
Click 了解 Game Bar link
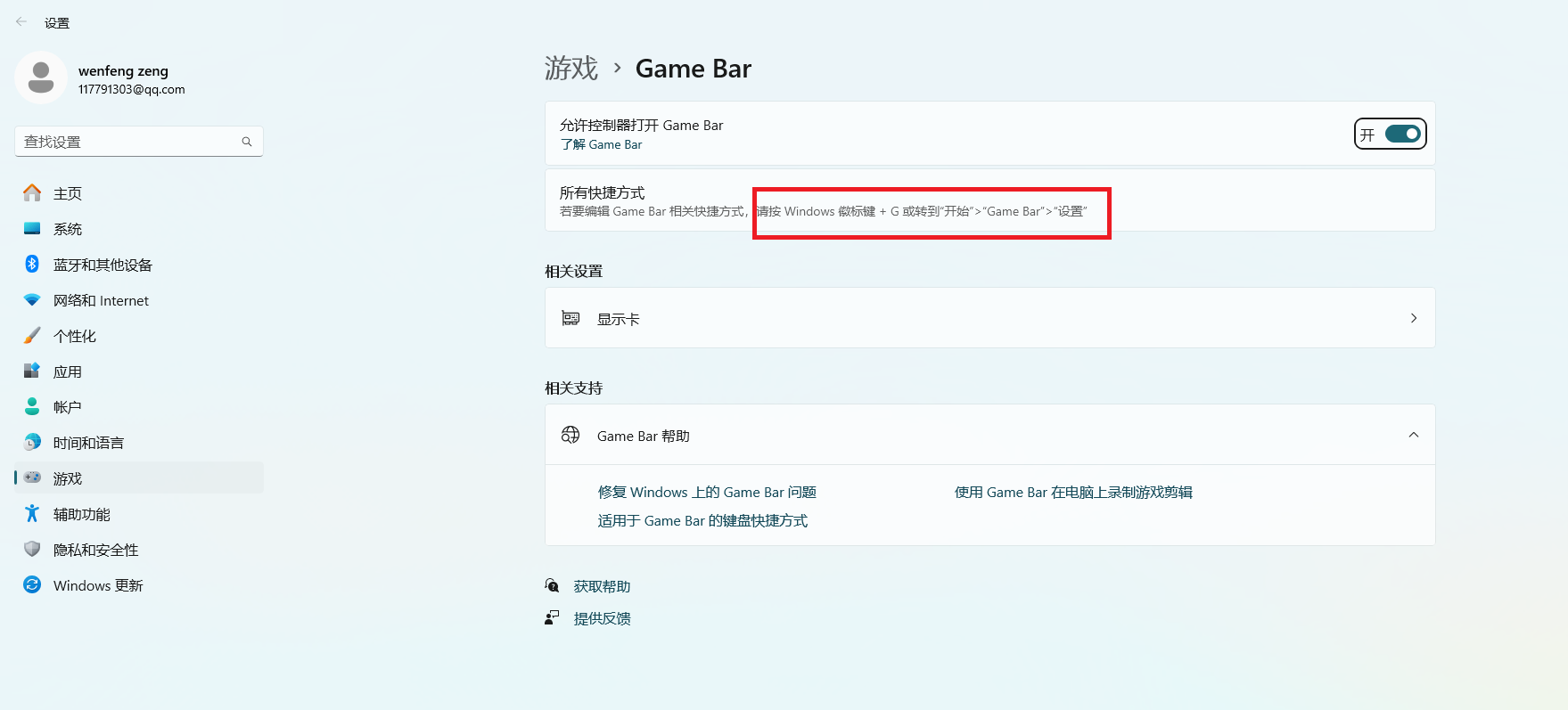click(x=601, y=144)
